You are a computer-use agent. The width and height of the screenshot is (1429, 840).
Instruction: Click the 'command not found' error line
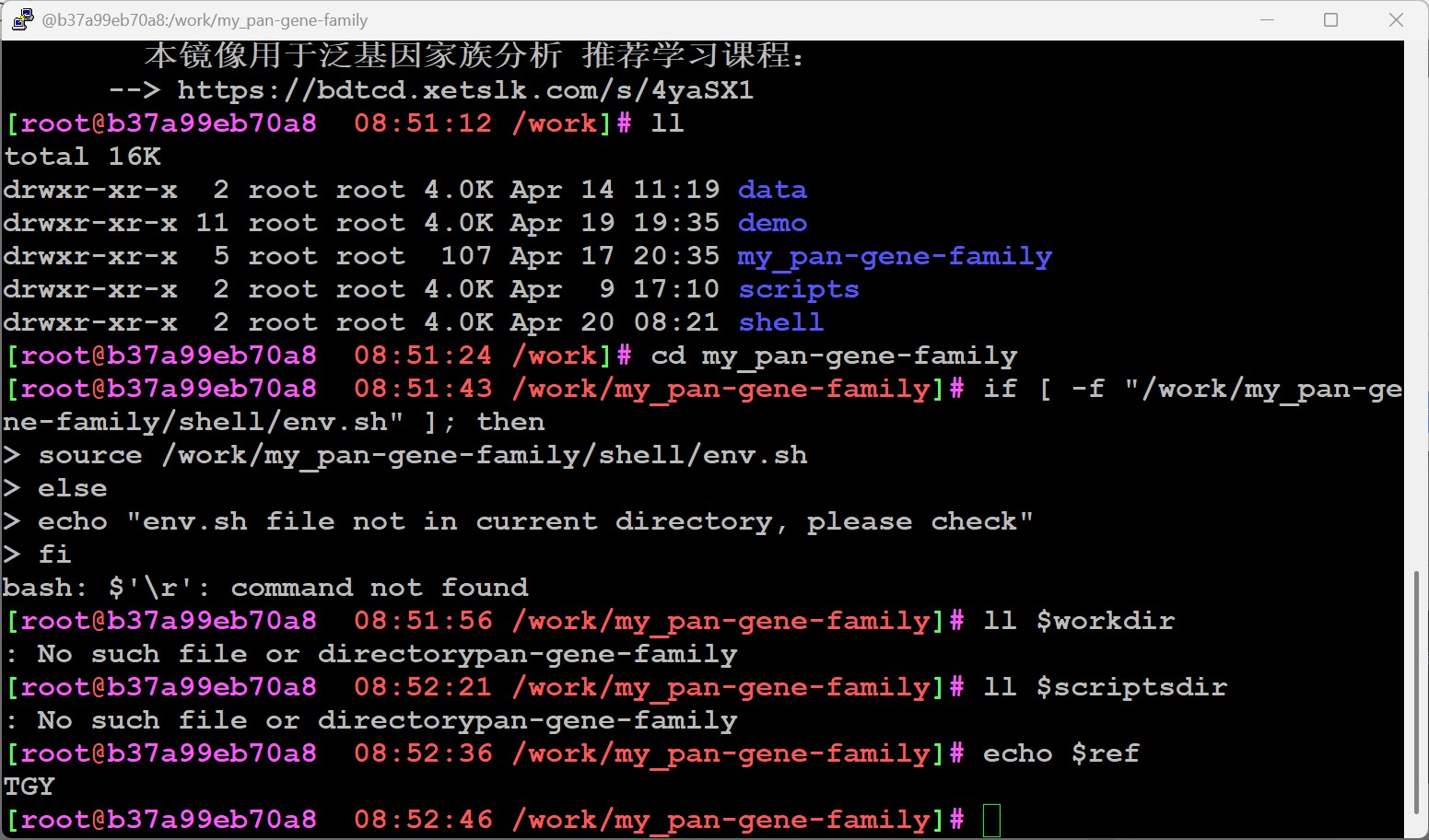click(x=265, y=588)
